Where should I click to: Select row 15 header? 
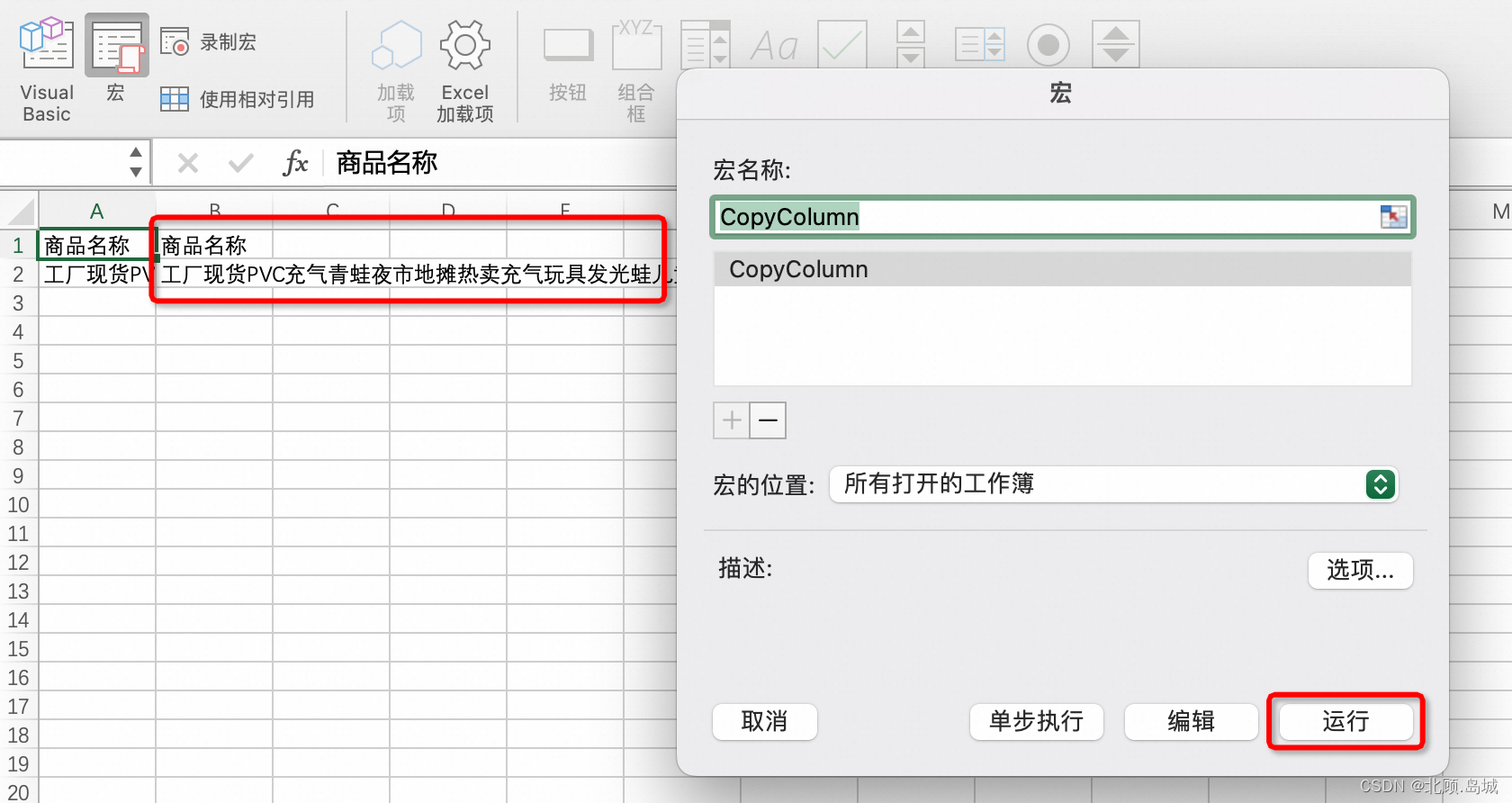(x=18, y=649)
